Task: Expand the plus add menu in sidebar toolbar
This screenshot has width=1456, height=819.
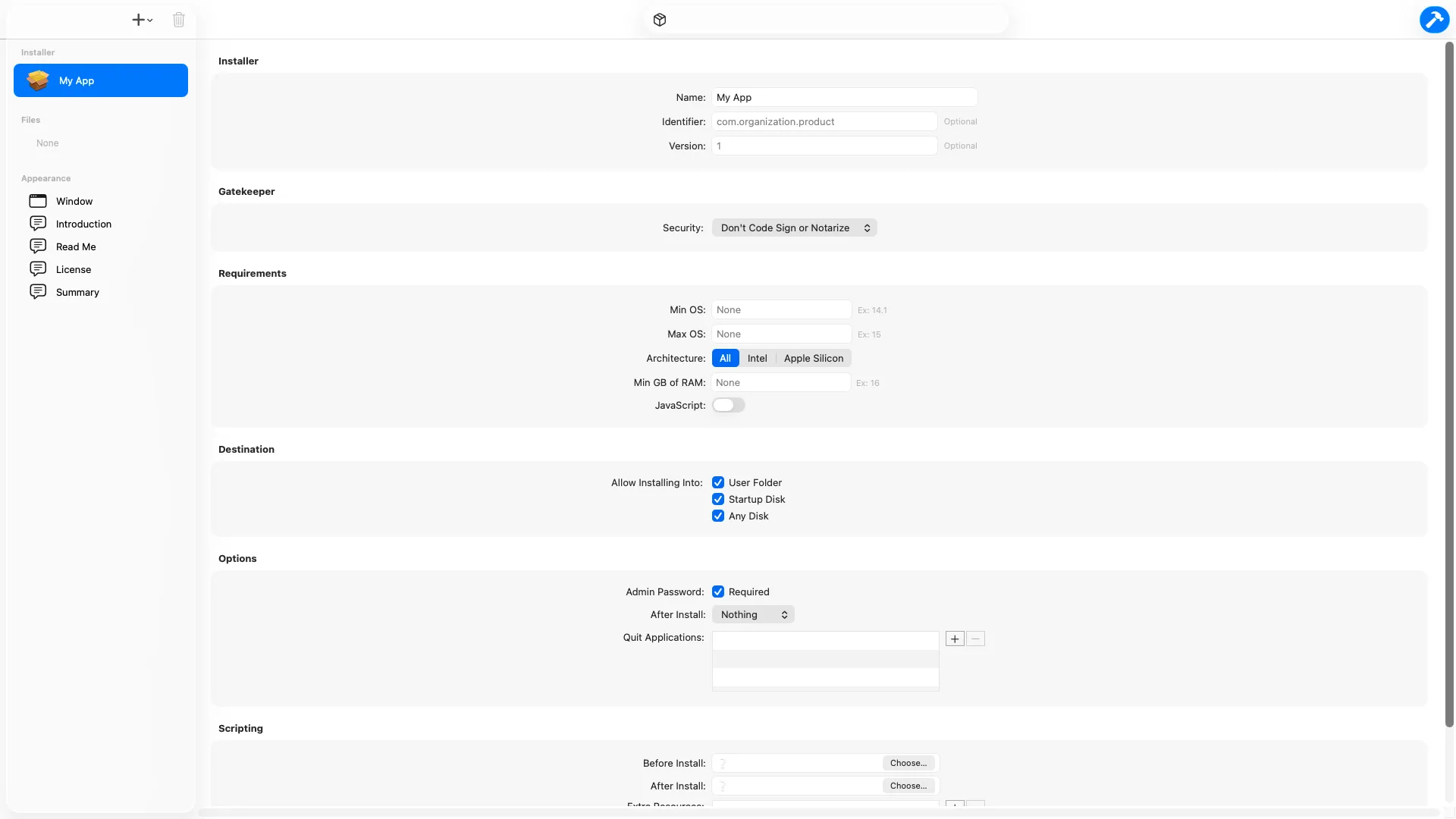Action: point(142,20)
